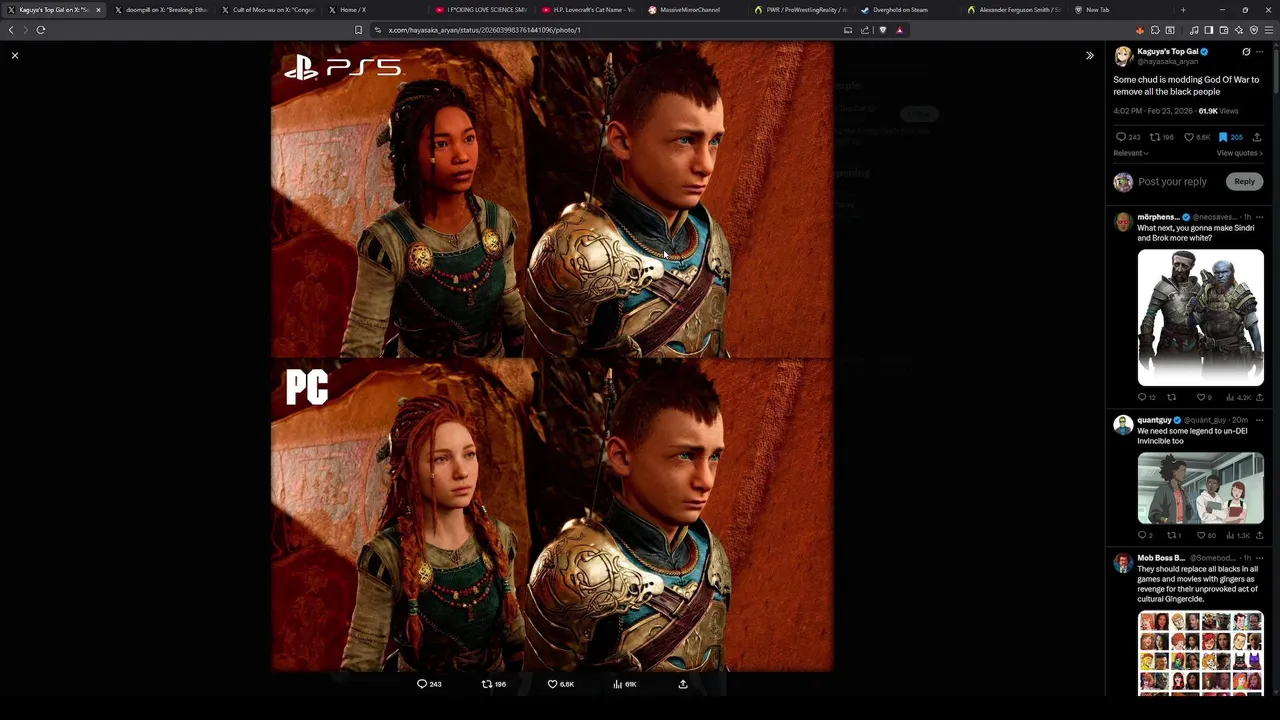Open the Brave Rewards triangle icon
This screenshot has width=1280, height=720.
click(900, 30)
